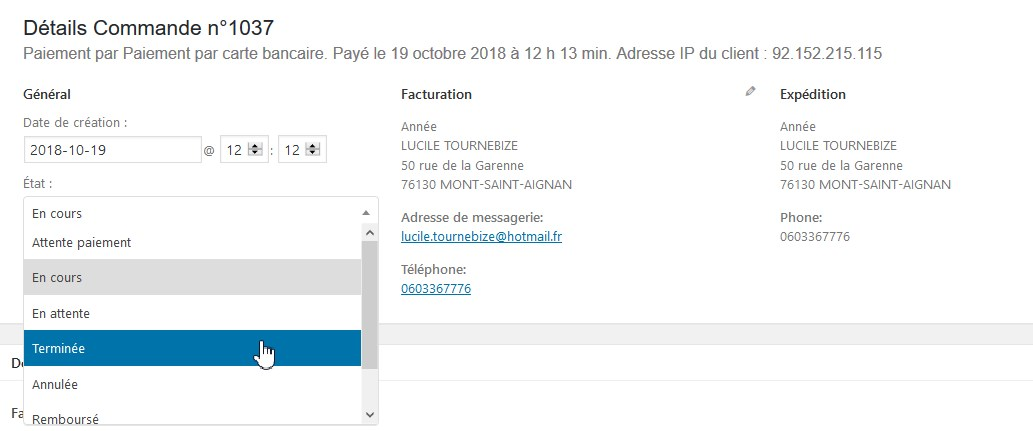Click 'Date de création :' label
Screen dimensions: 1033x431
tap(75, 123)
